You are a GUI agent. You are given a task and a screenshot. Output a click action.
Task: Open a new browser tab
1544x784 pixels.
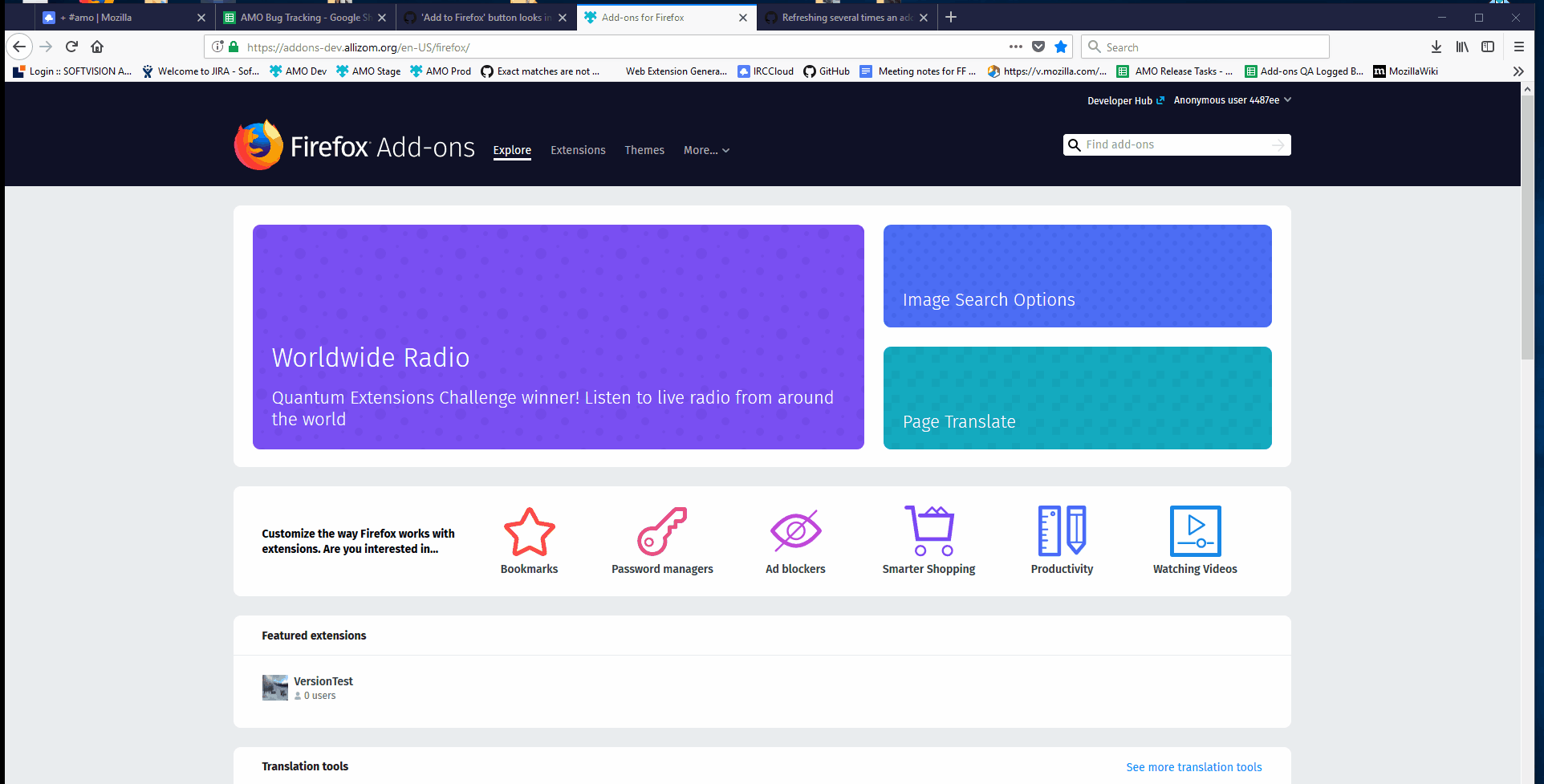[951, 17]
